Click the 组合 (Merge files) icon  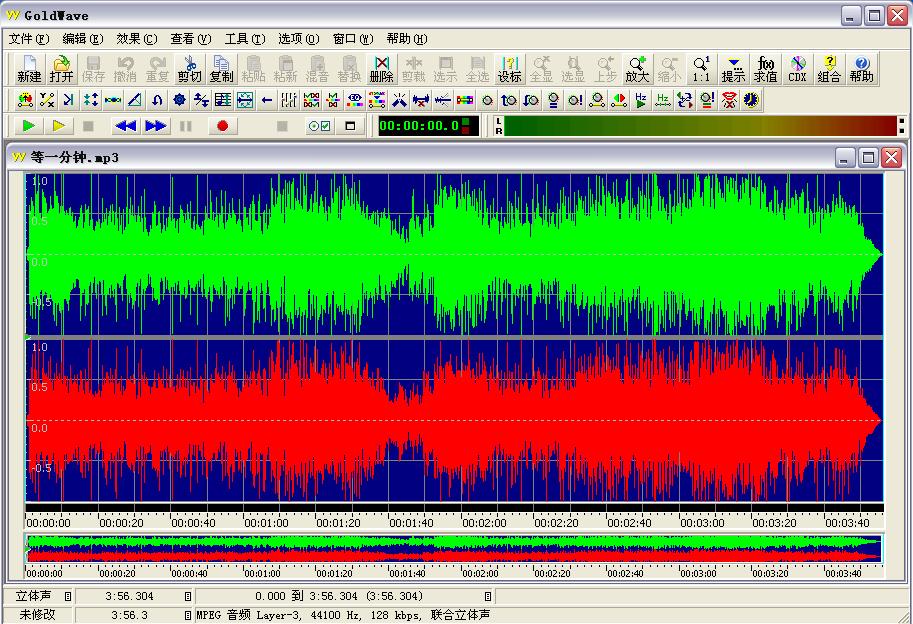pyautogui.click(x=829, y=69)
